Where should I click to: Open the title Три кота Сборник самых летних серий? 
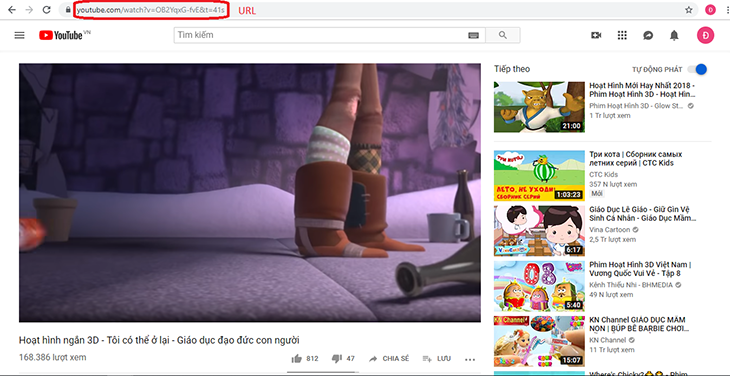pos(636,158)
